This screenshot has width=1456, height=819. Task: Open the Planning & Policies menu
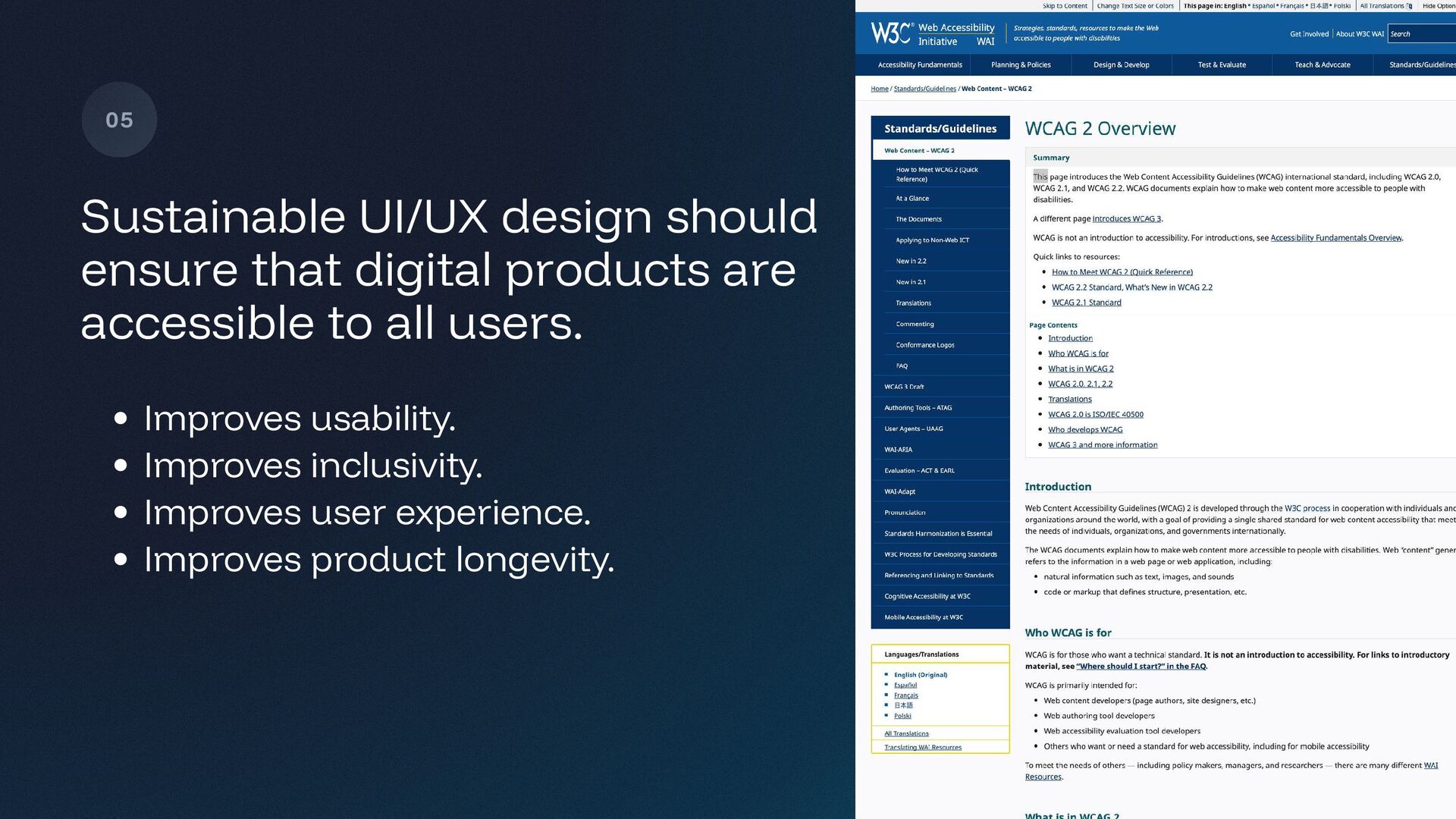coord(1020,65)
